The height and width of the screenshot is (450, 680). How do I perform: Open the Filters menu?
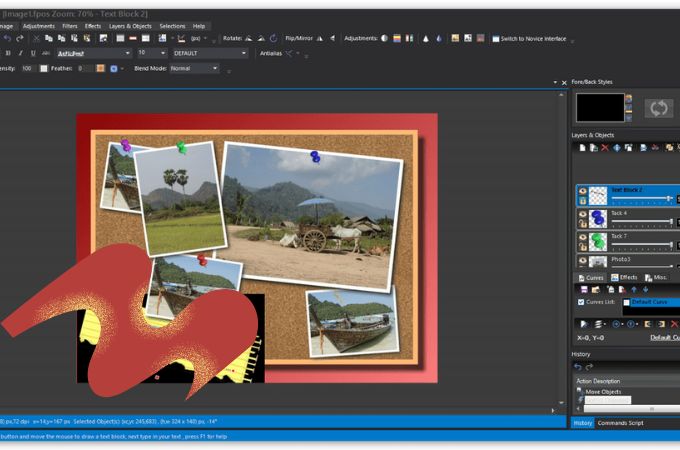70,26
